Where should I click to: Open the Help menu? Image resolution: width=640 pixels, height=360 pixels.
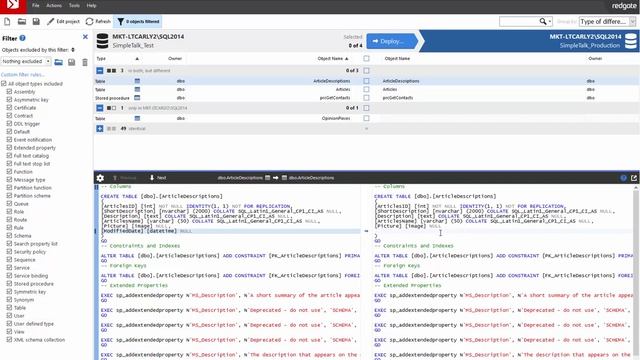(91, 5)
